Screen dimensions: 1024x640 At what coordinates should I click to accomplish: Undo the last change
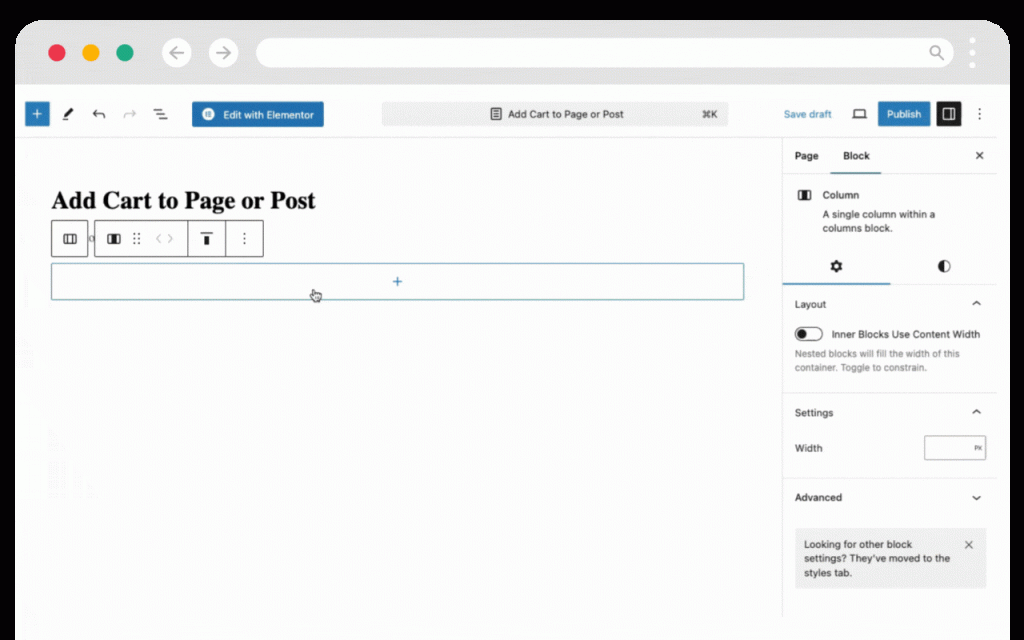(x=98, y=114)
